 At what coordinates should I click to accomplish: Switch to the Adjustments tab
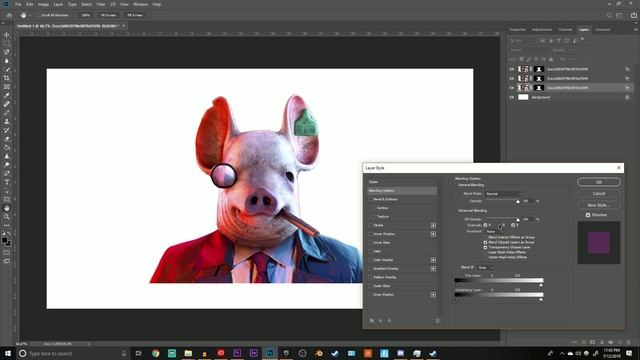click(x=542, y=30)
